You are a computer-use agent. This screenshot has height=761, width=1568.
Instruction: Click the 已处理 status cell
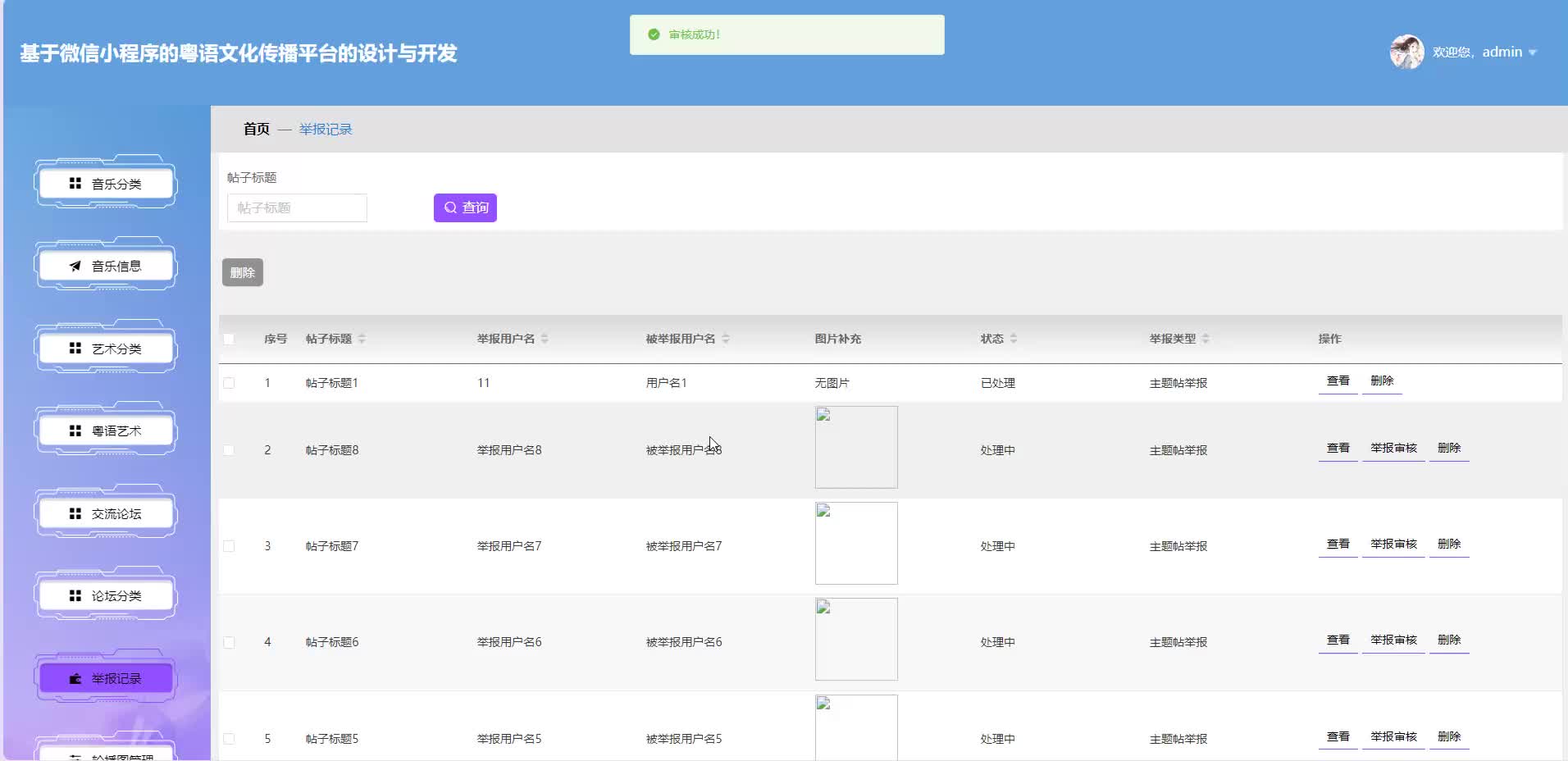pos(998,383)
